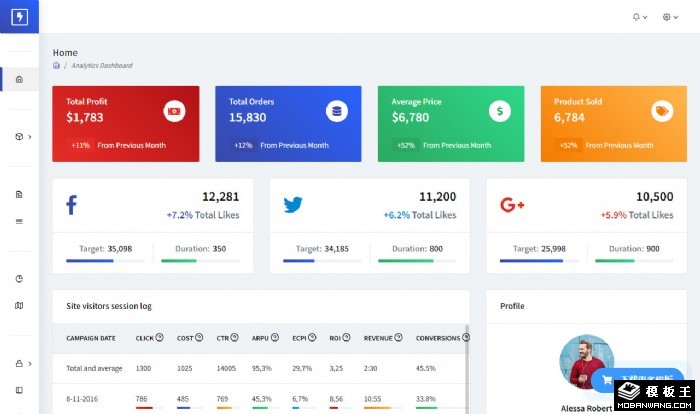Image resolution: width=700 pixels, height=414 pixels.
Task: Click the Twitter bird icon
Action: [x=292, y=205]
